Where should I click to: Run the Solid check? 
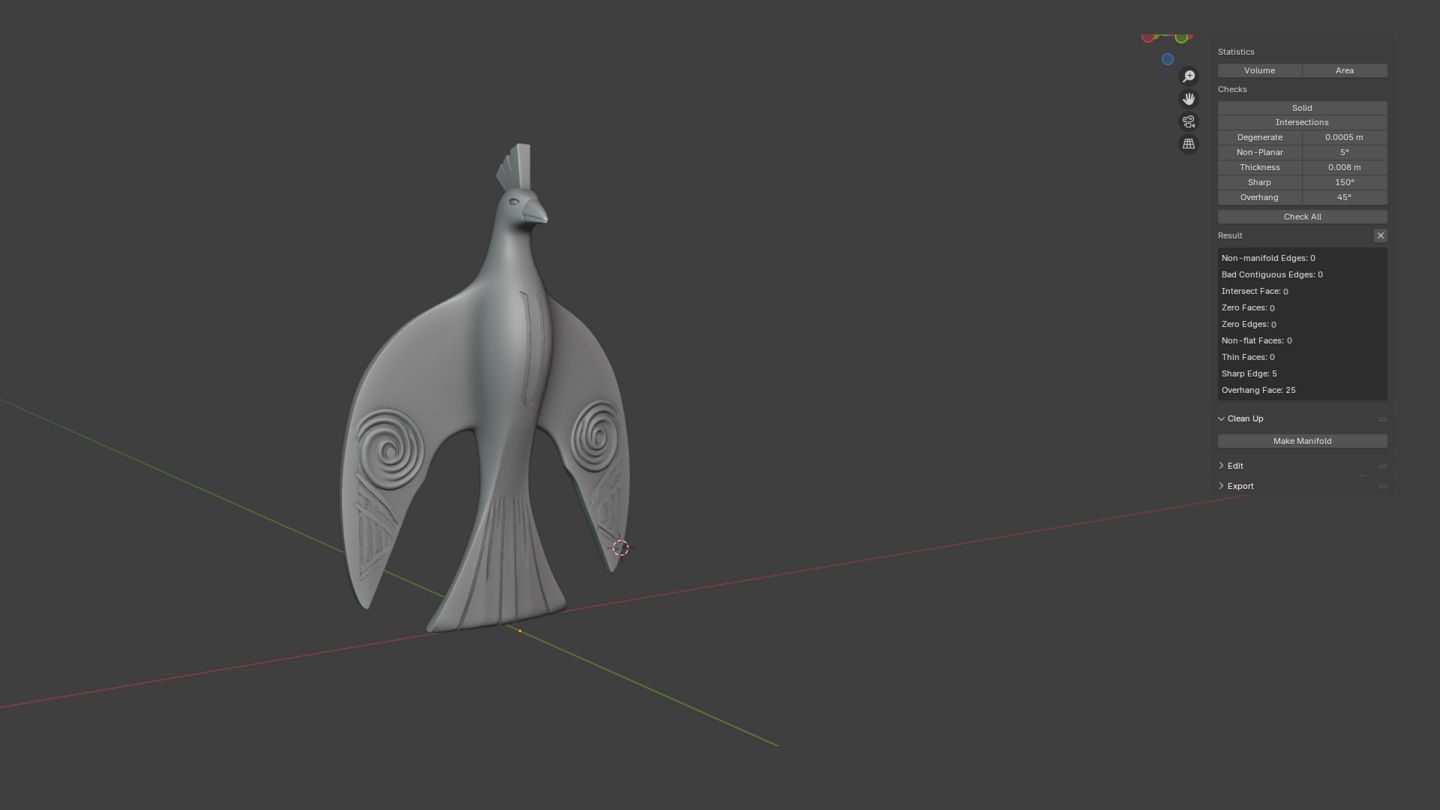[1302, 108]
